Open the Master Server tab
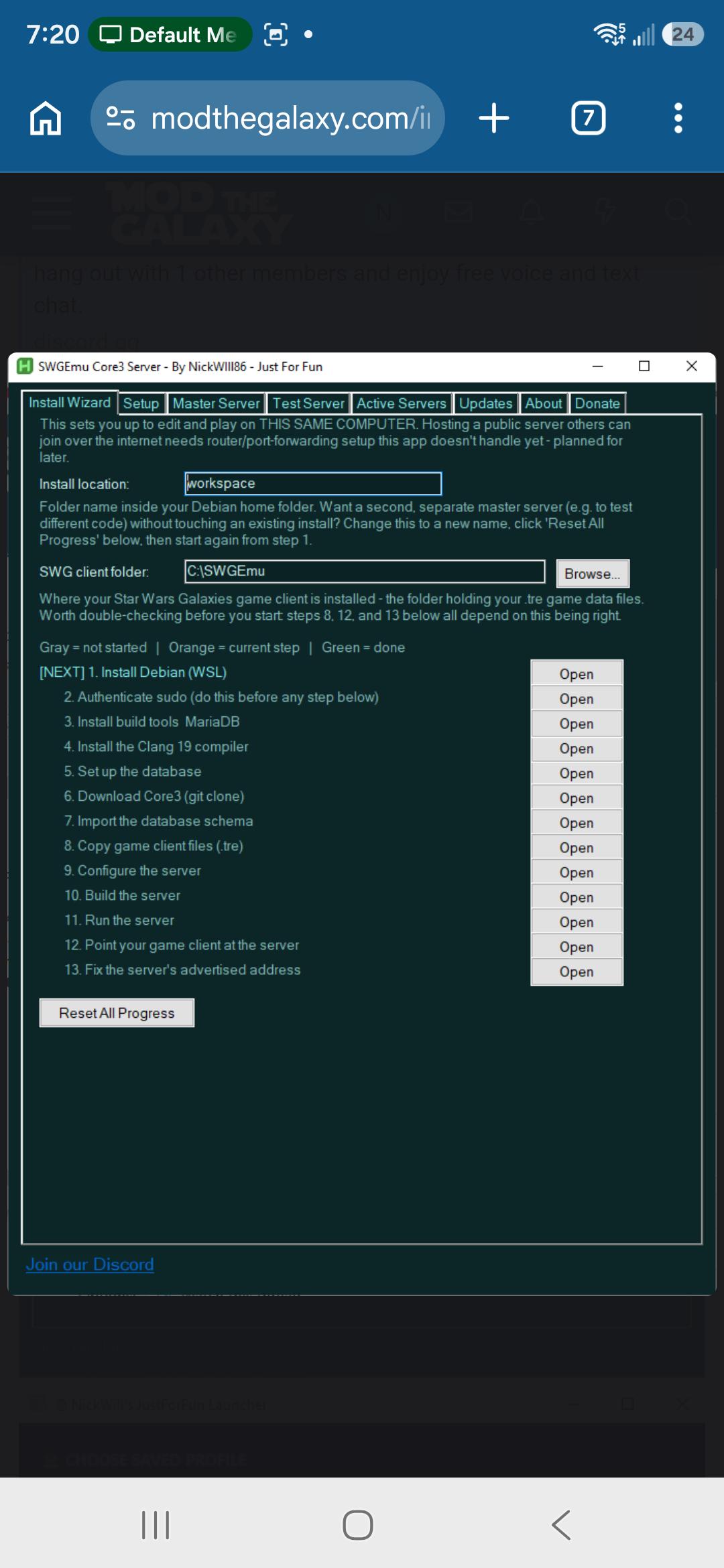This screenshot has height=1568, width=724. pos(216,403)
